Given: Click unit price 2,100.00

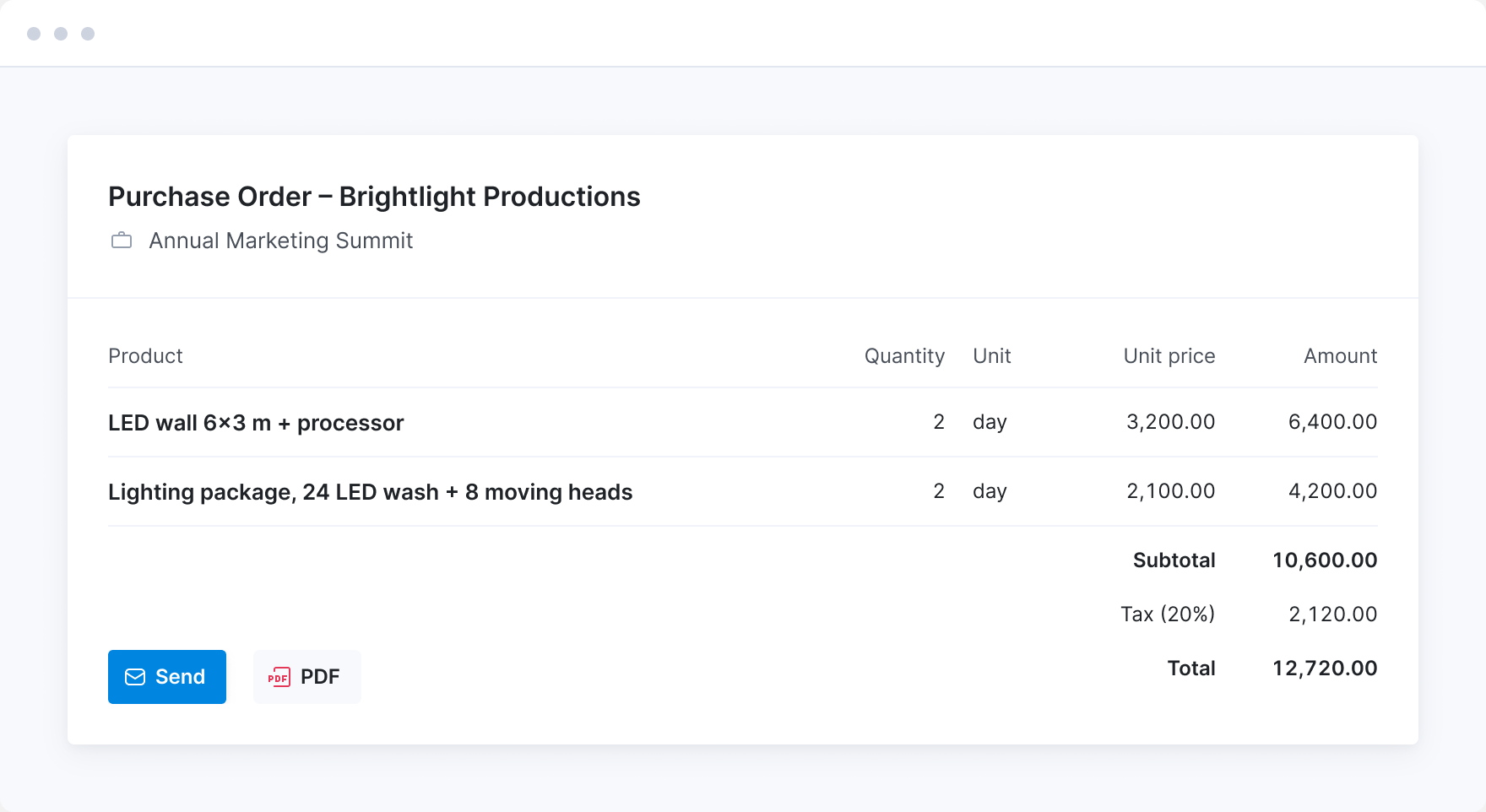Looking at the screenshot, I should point(1171,491).
